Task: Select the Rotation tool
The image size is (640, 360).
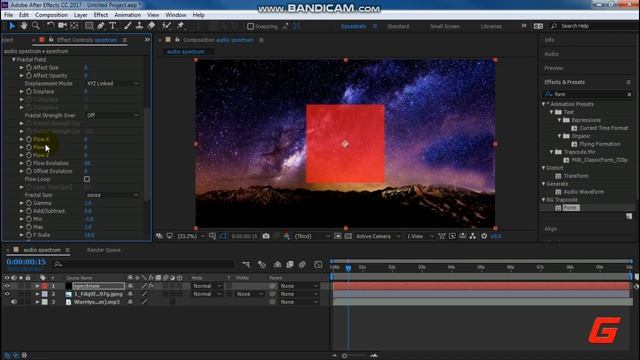Action: [x=51, y=26]
